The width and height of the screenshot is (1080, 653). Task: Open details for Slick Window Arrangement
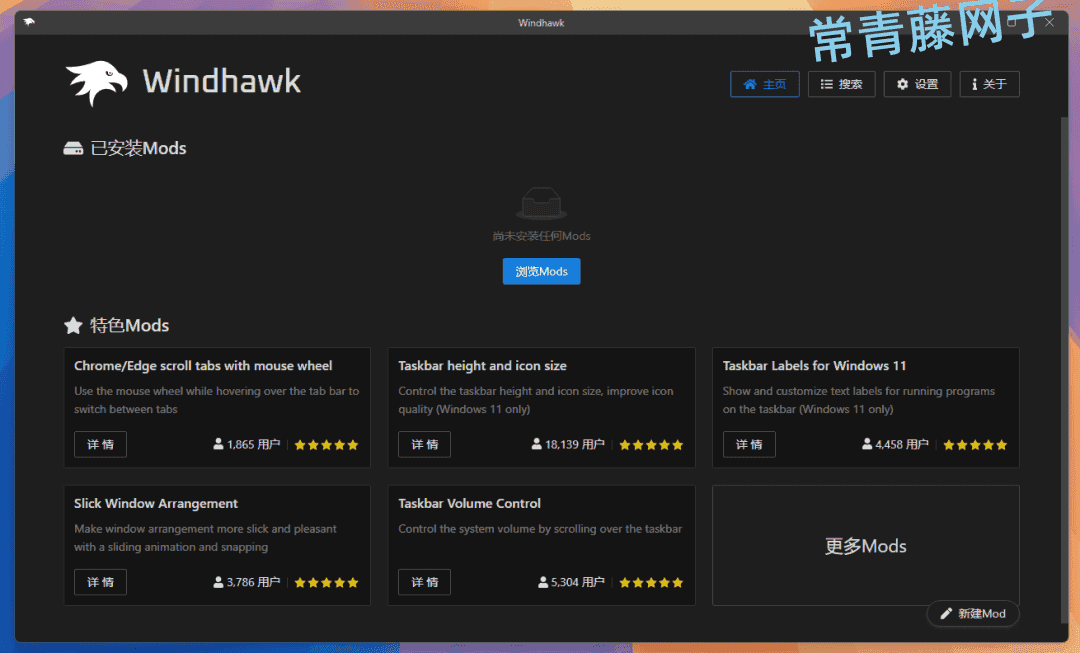pyautogui.click(x=101, y=582)
